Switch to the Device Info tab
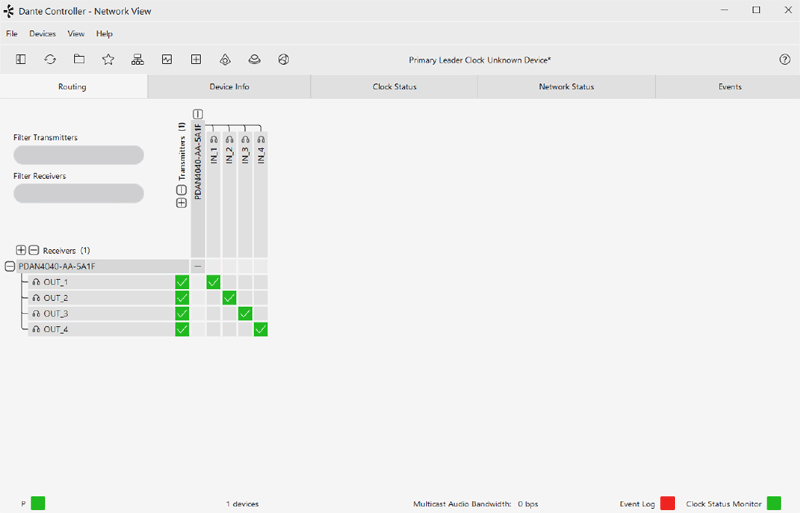This screenshot has height=513, width=800. [229, 87]
